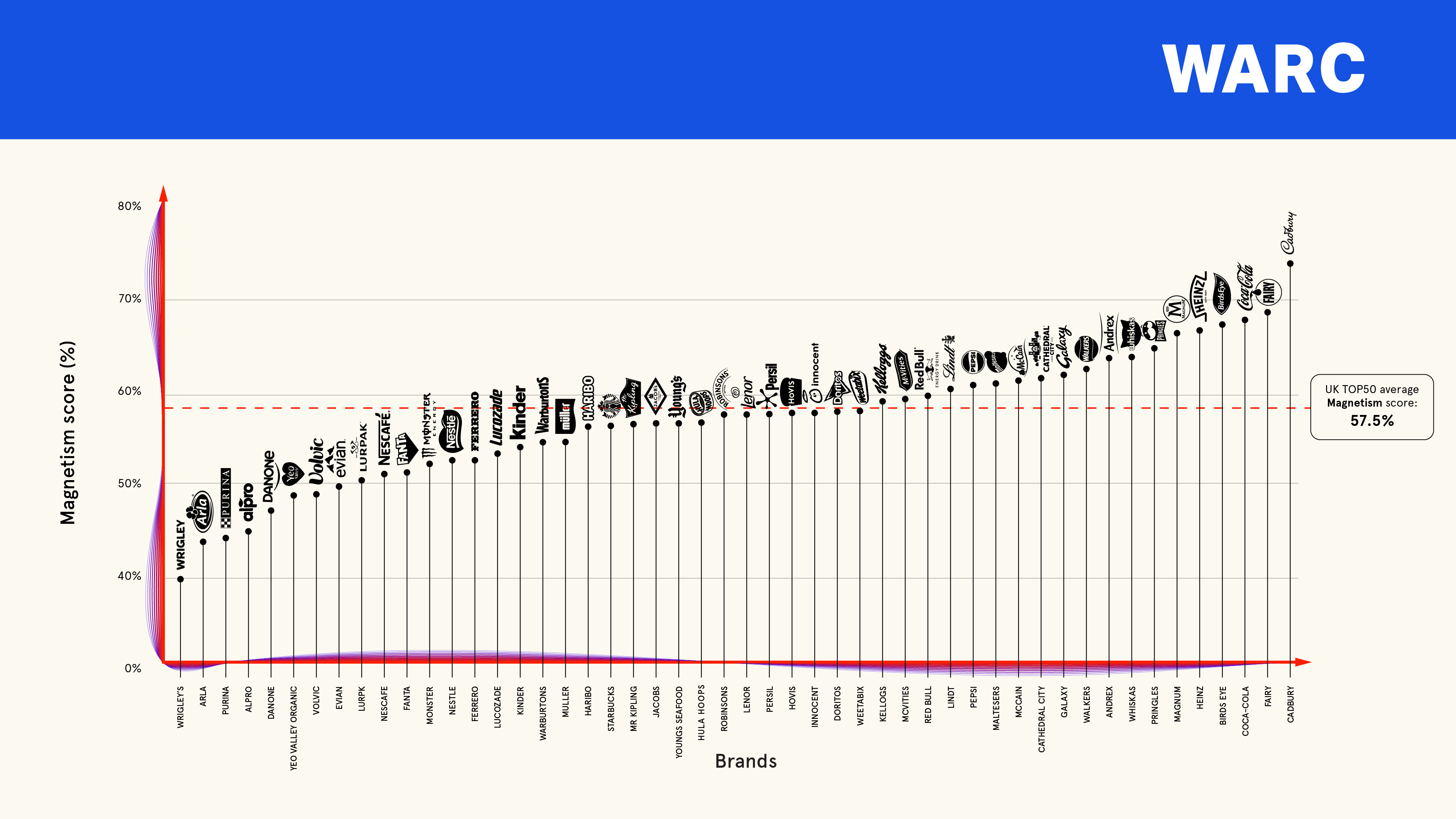
Task: Click the Cadbury data point dot
Action: 1290,264
